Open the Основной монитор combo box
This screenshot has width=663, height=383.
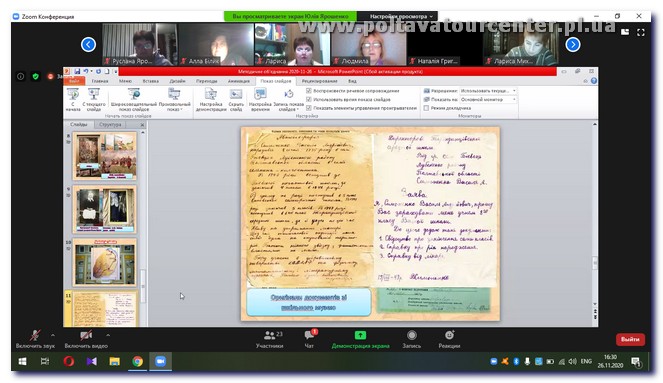click(x=488, y=99)
